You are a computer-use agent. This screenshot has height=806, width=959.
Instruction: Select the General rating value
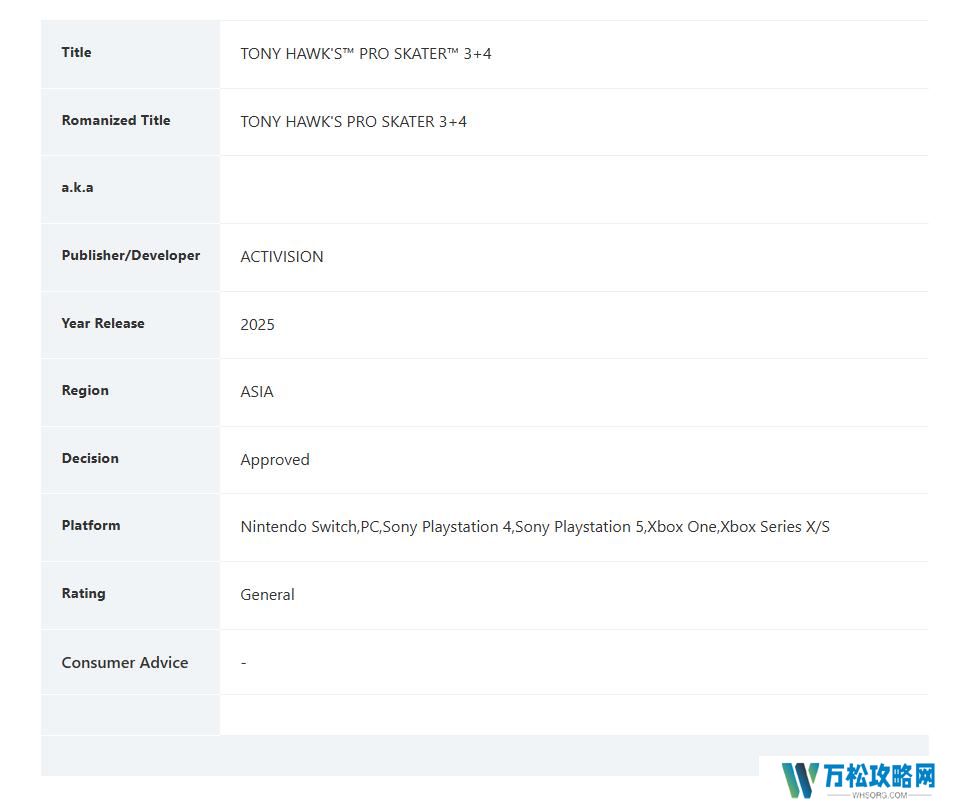click(x=267, y=595)
